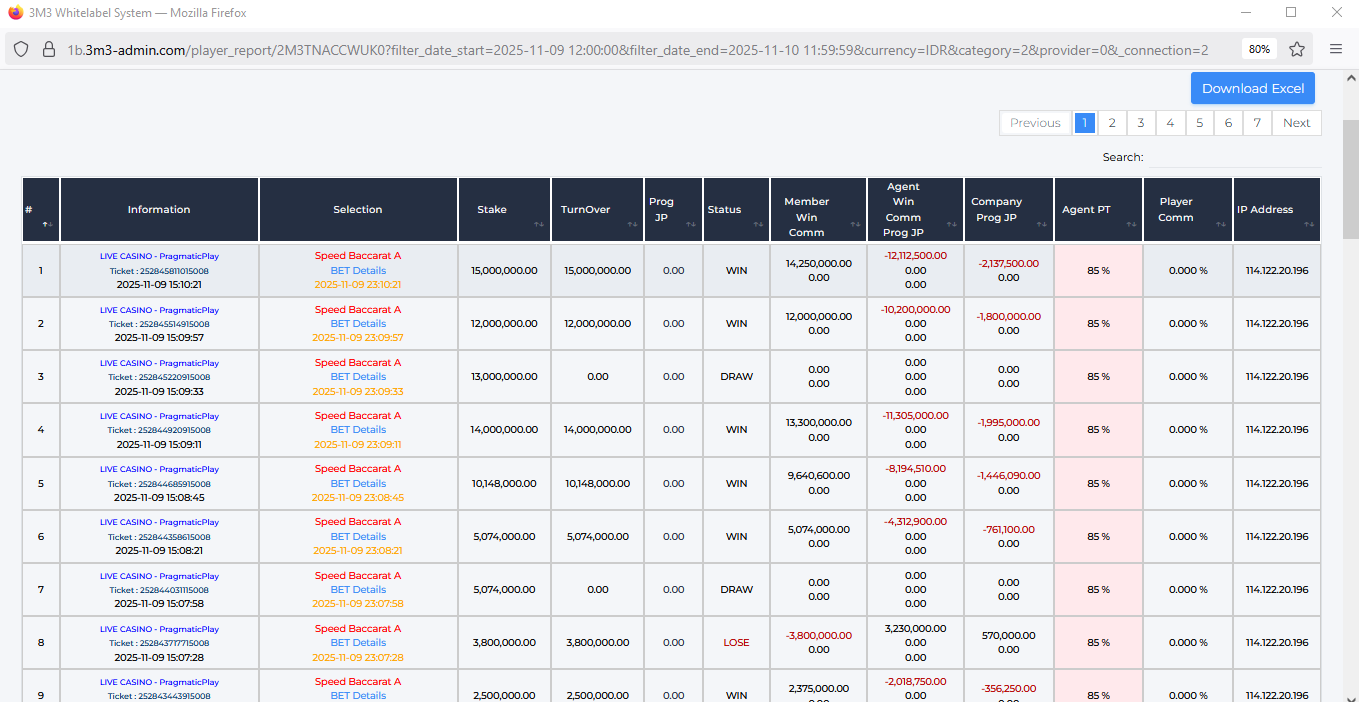This screenshot has height=702, width=1359.
Task: Open BET Details link in row 3
Action: [358, 376]
